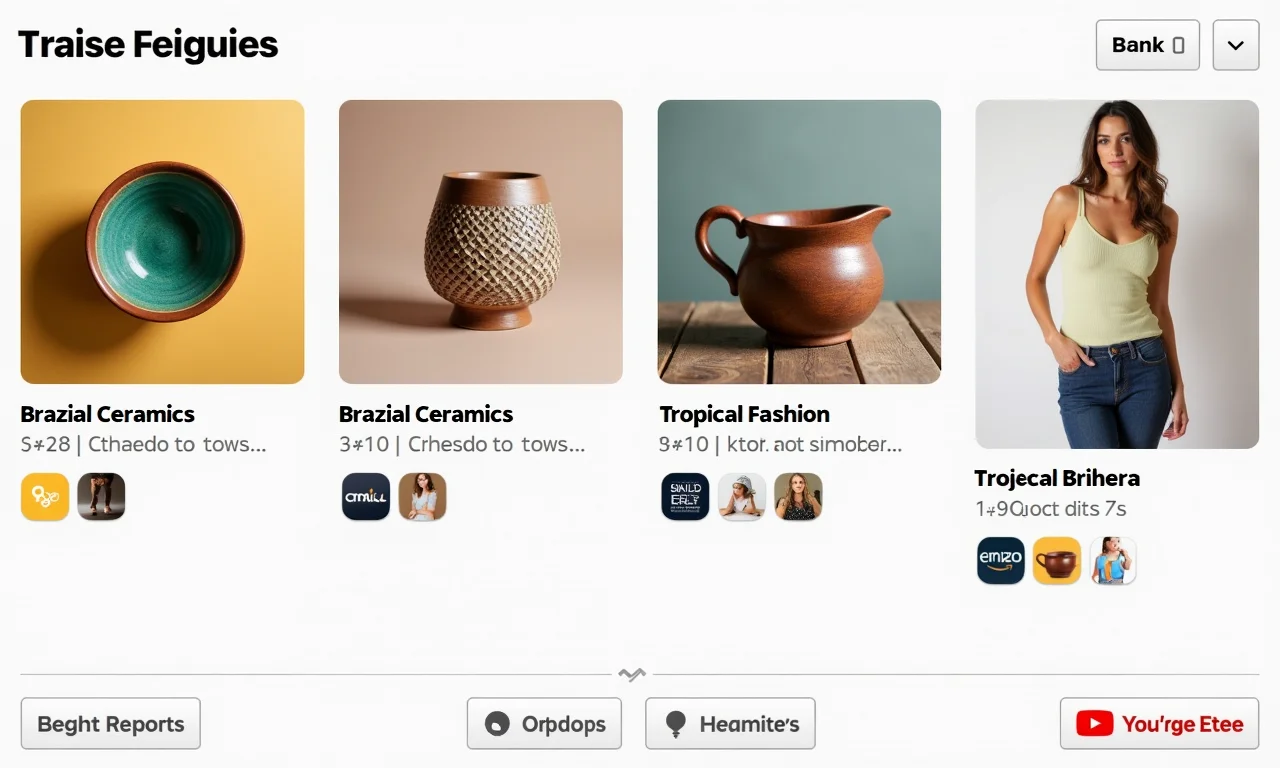The image size is (1280, 768).
Task: Open the emzo store icon under Trojecal Brihera
Action: point(1000,561)
